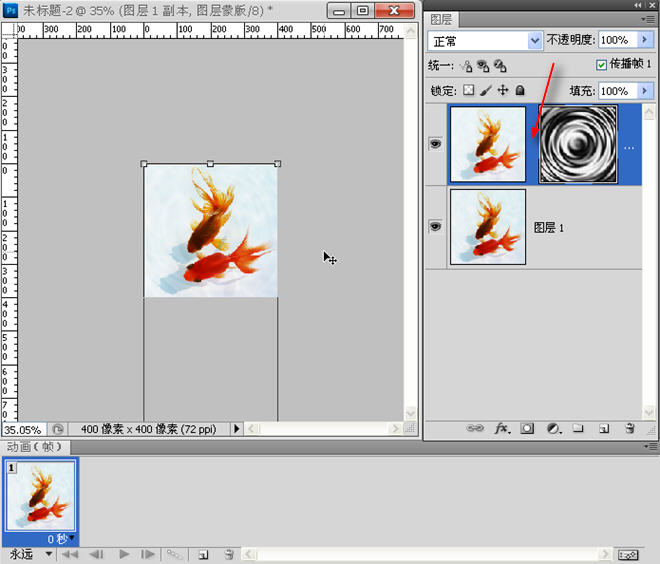Image resolution: width=660 pixels, height=564 pixels.
Task: Click the 35.05% zoom level field
Action: pyautogui.click(x=24, y=430)
